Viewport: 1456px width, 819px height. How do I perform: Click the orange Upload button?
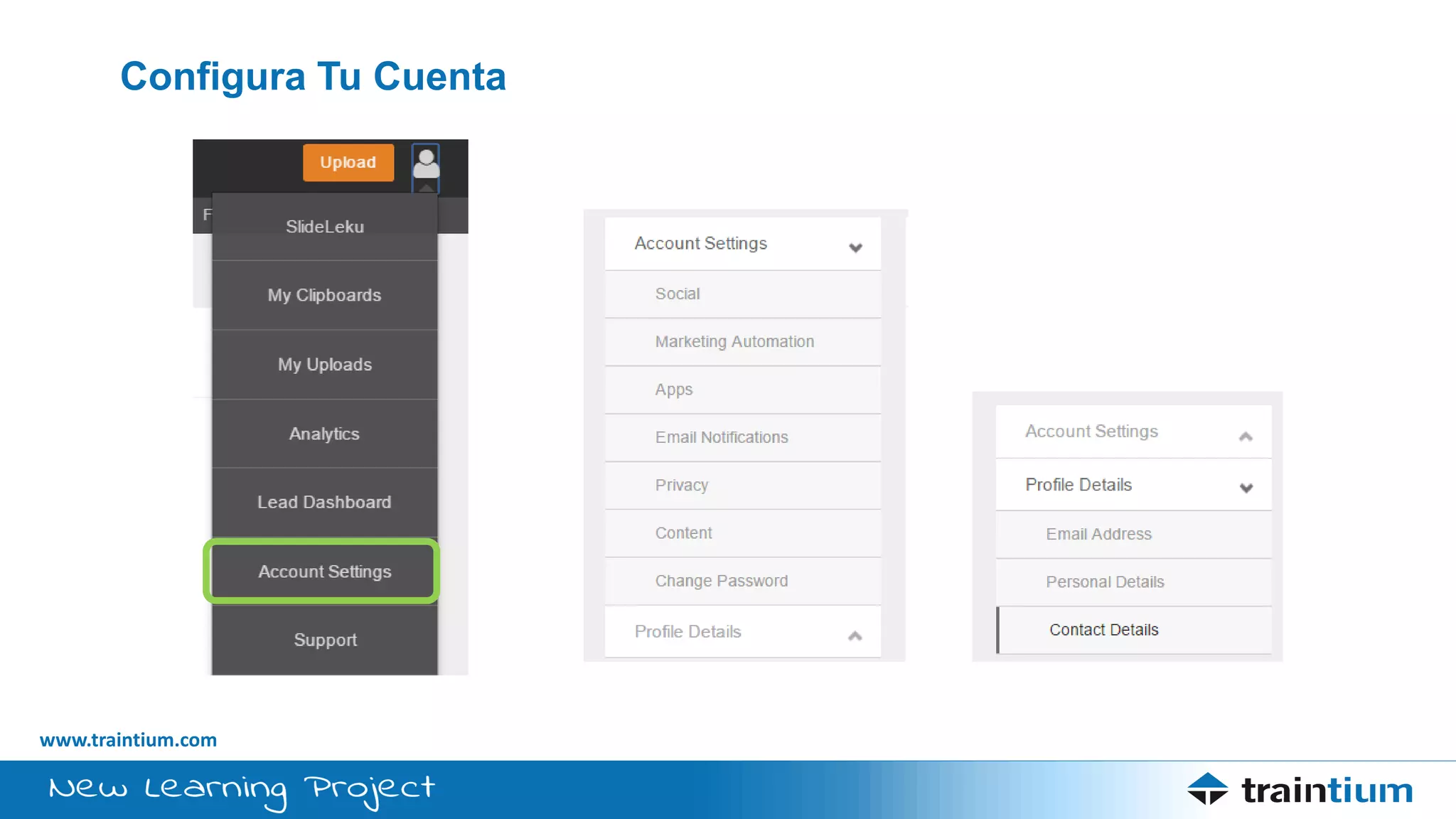[348, 163]
